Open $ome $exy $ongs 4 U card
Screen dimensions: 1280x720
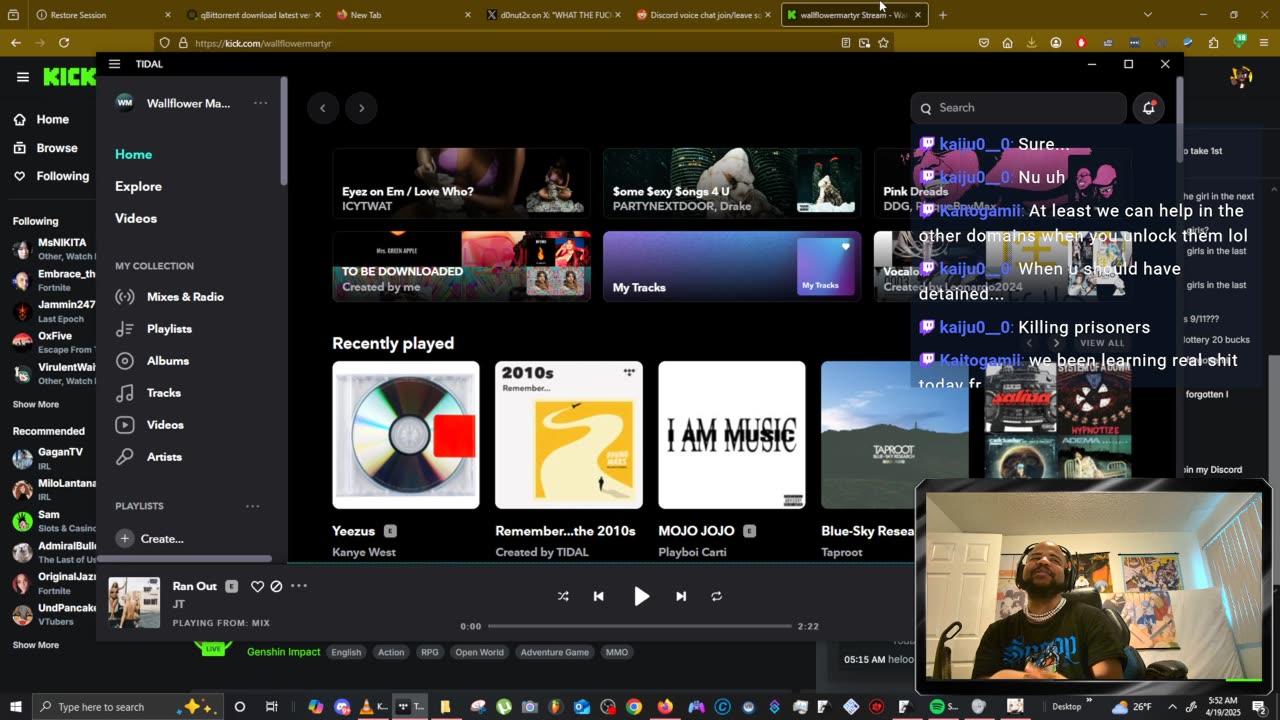pyautogui.click(x=732, y=183)
